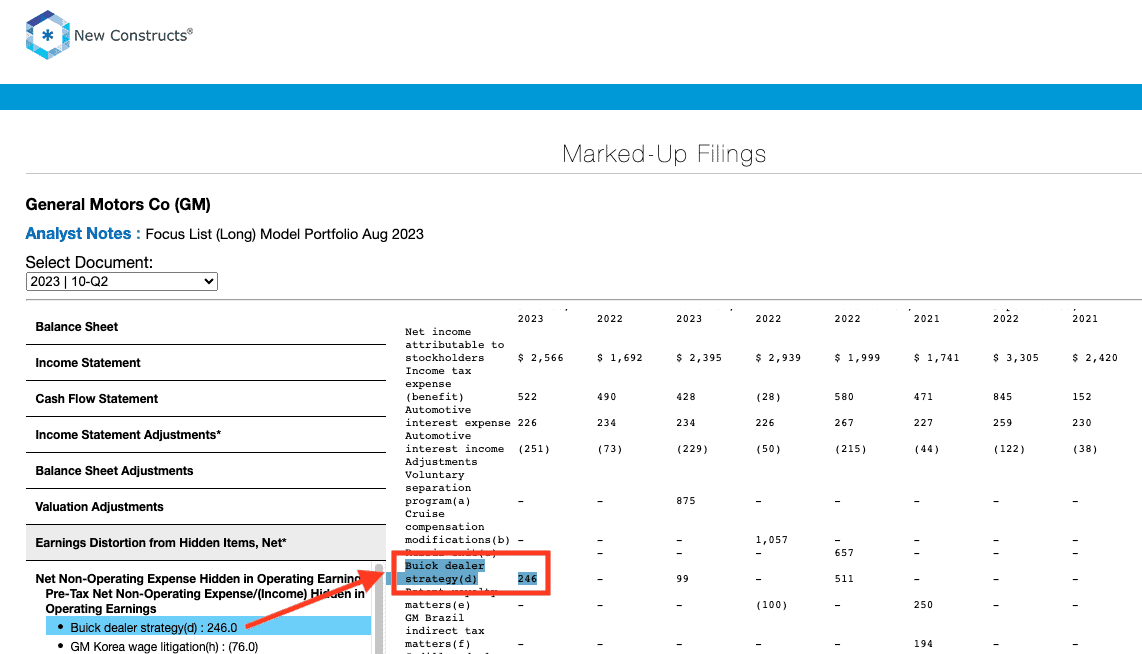Click the $ 2,420 net income value
Image resolution: width=1142 pixels, height=654 pixels.
tap(1095, 358)
